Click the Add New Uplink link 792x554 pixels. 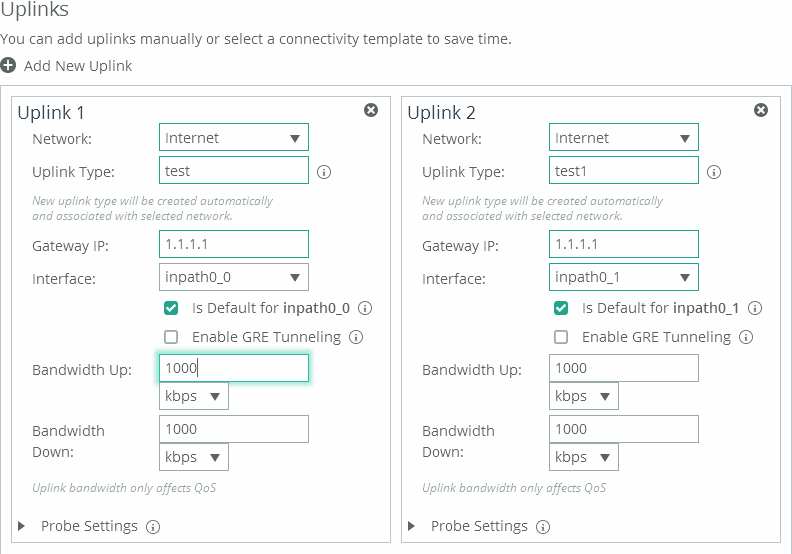coord(78,65)
